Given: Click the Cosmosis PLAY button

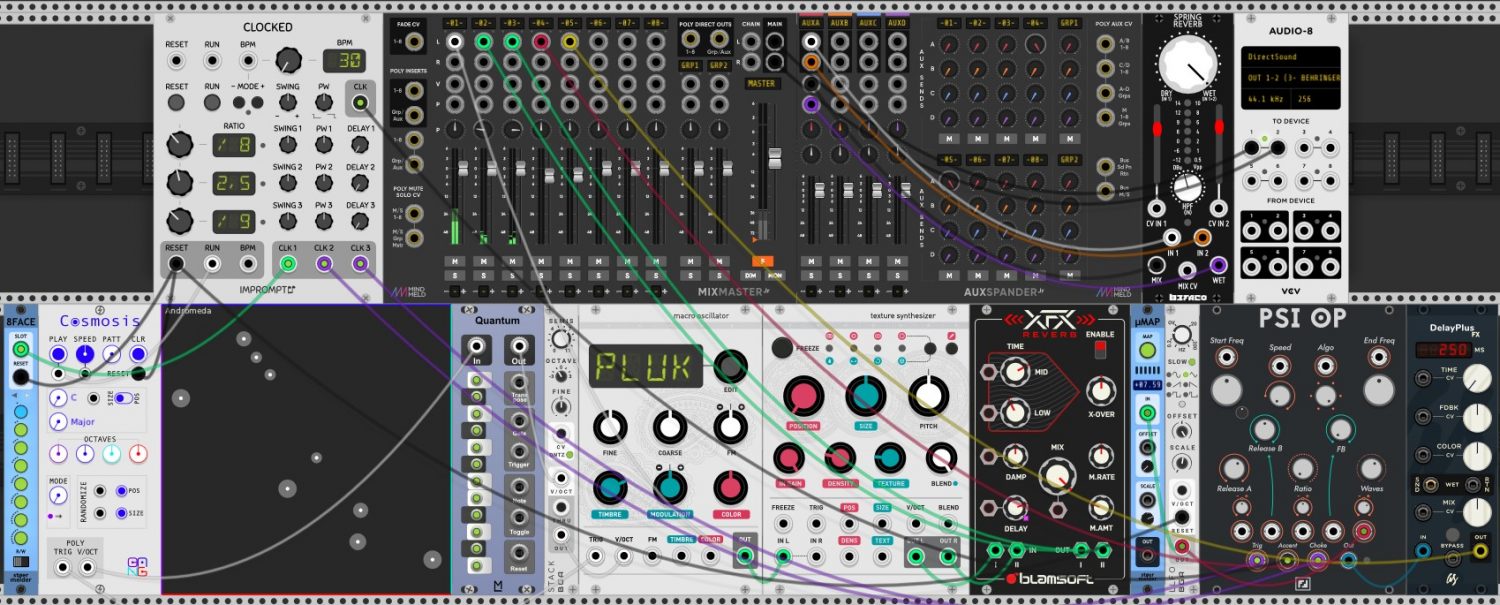Looking at the screenshot, I should tap(59, 354).
